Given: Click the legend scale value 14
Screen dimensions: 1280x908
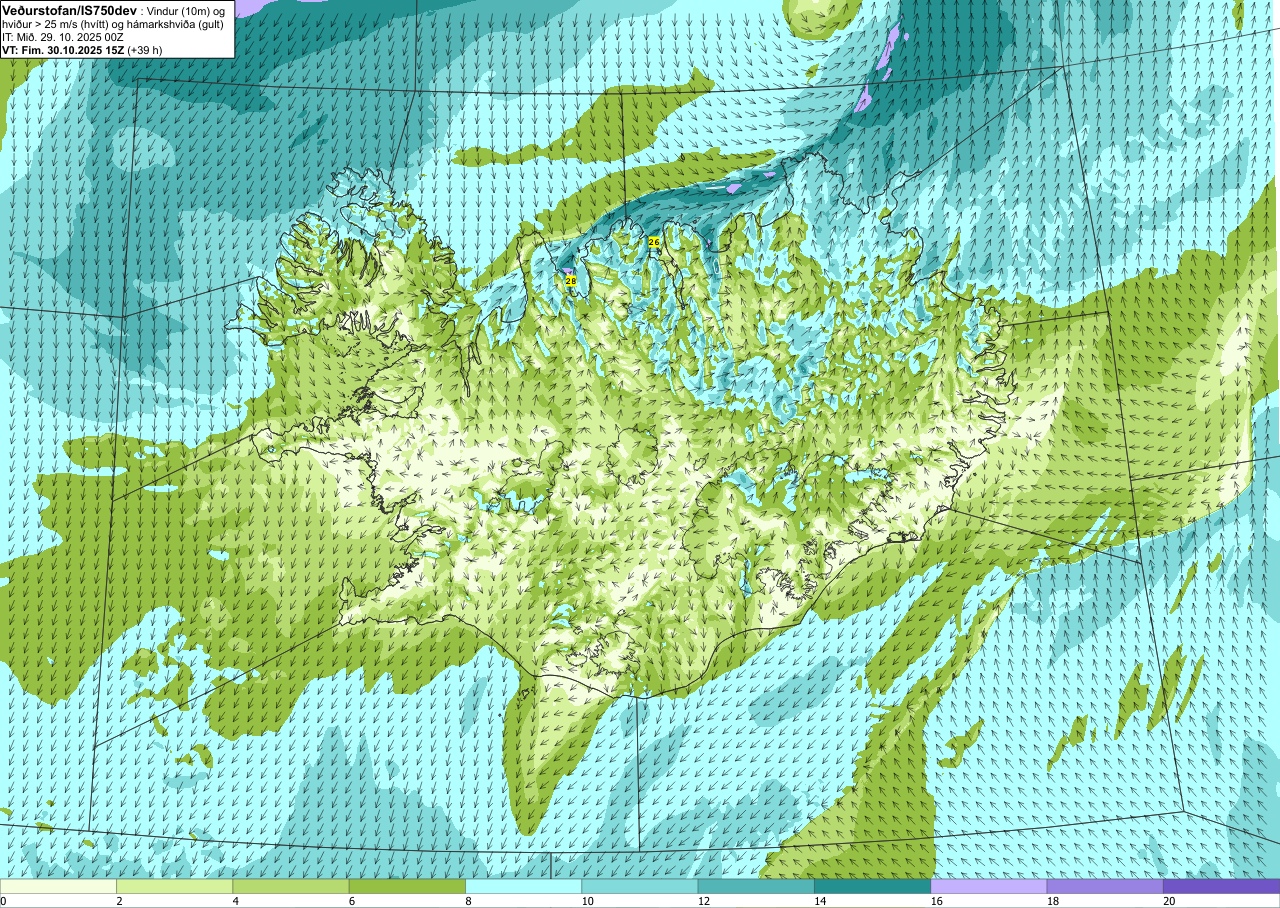Looking at the screenshot, I should click(818, 901).
